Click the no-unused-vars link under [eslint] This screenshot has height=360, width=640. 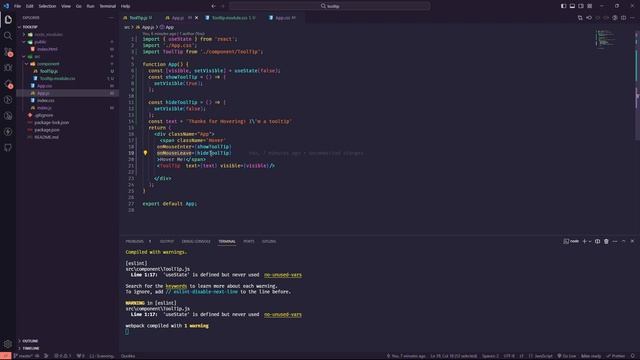click(x=283, y=275)
